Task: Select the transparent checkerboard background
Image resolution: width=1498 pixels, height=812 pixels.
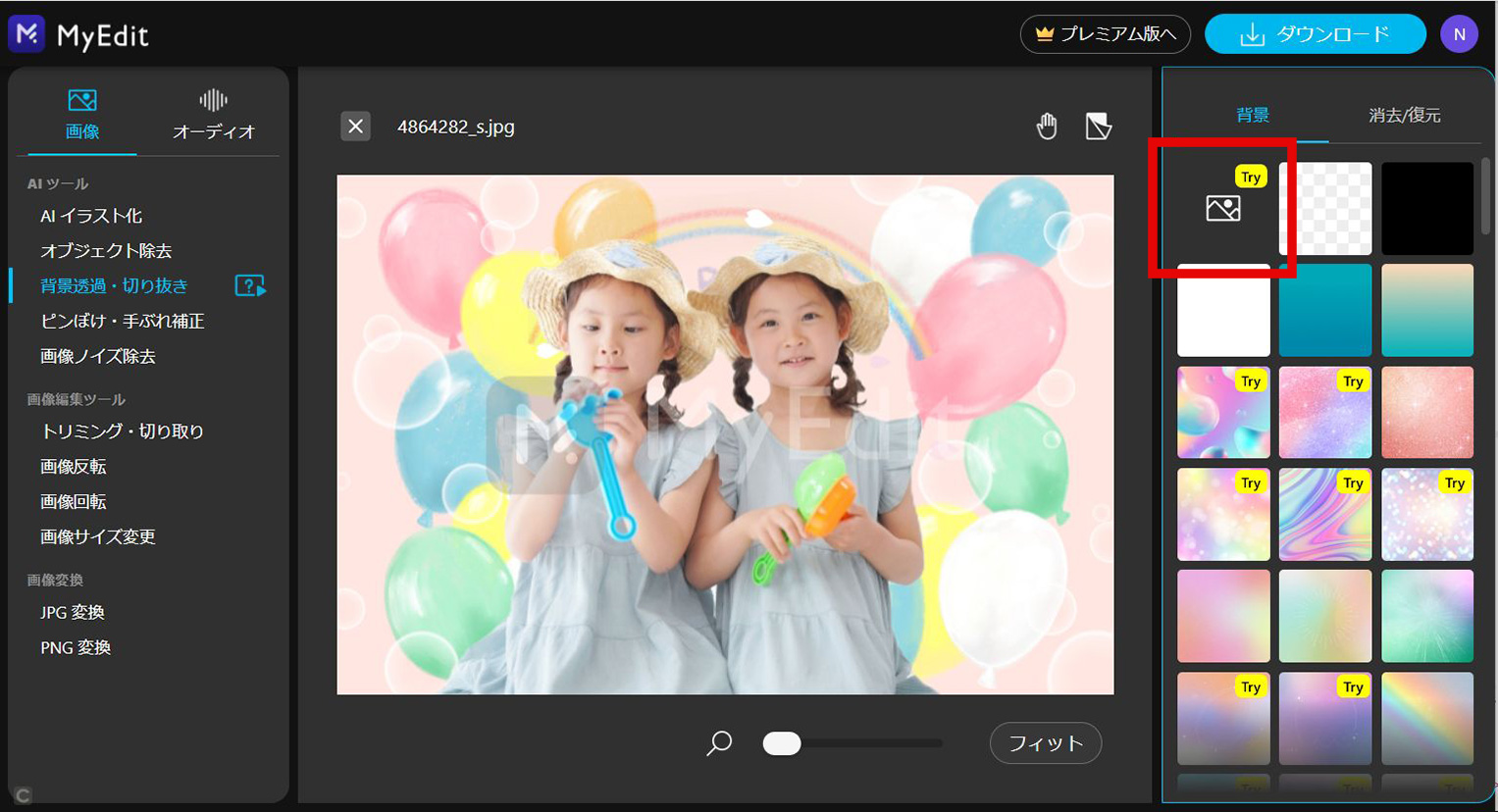Action: 1325,208
